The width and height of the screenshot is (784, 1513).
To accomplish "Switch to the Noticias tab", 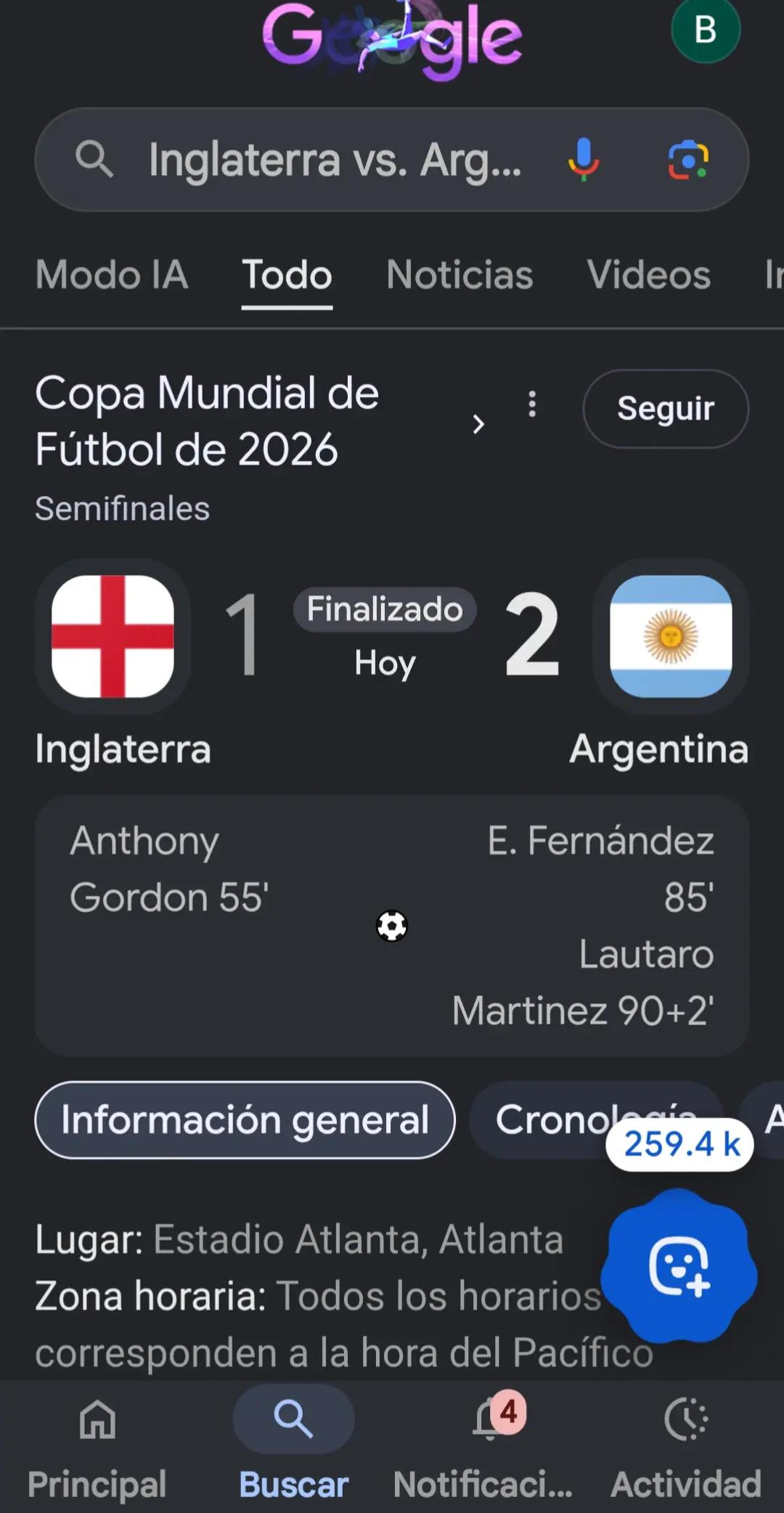I will pos(460,275).
